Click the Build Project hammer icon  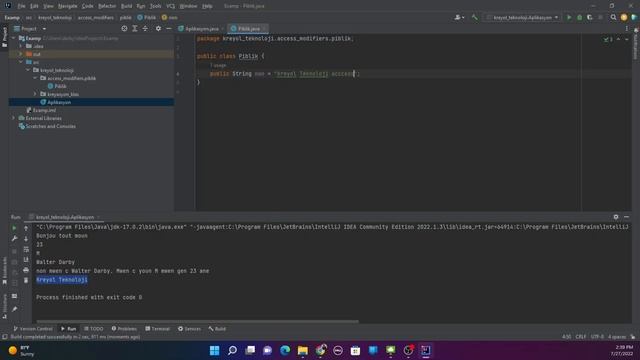click(474, 18)
